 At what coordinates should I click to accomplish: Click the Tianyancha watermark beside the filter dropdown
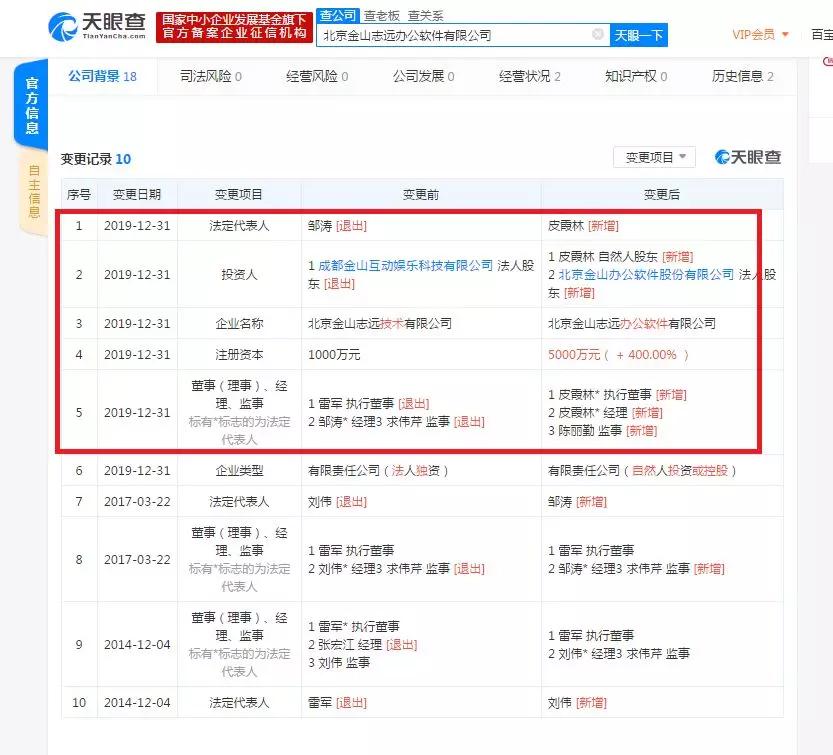tap(747, 158)
